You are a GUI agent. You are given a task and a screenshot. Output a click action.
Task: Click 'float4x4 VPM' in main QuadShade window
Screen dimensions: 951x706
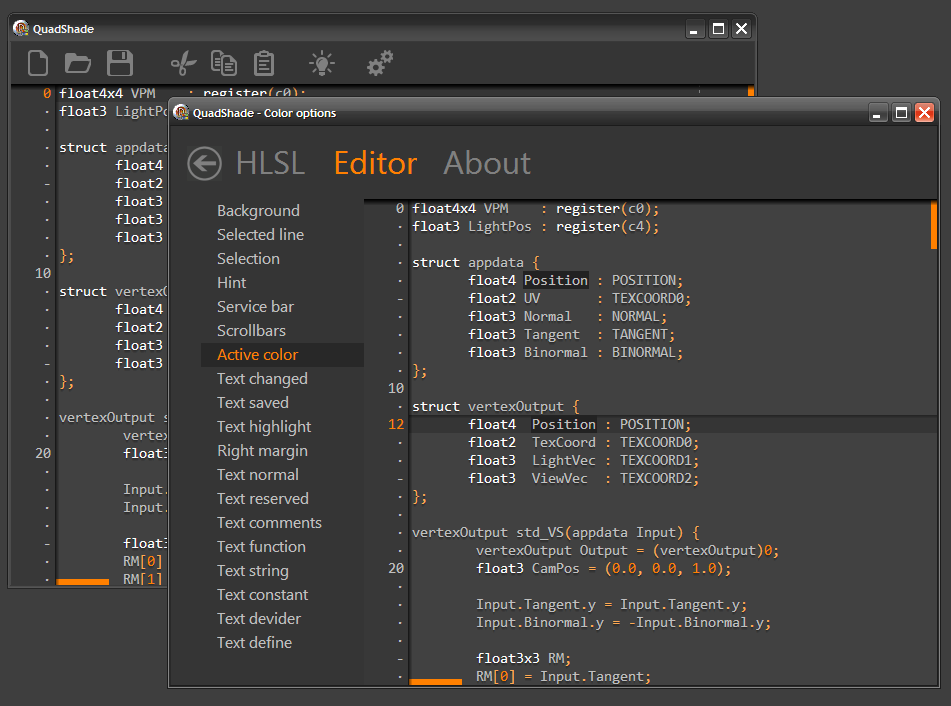(x=107, y=93)
